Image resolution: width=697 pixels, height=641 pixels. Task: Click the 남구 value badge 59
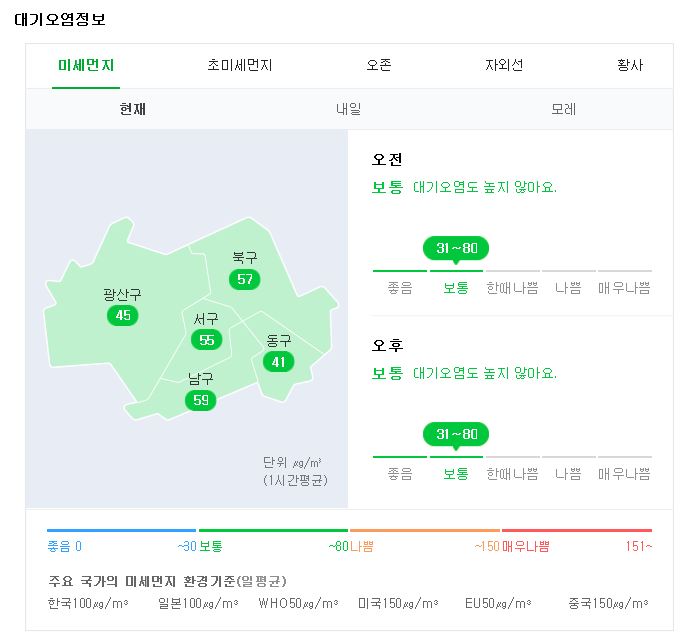pos(200,400)
